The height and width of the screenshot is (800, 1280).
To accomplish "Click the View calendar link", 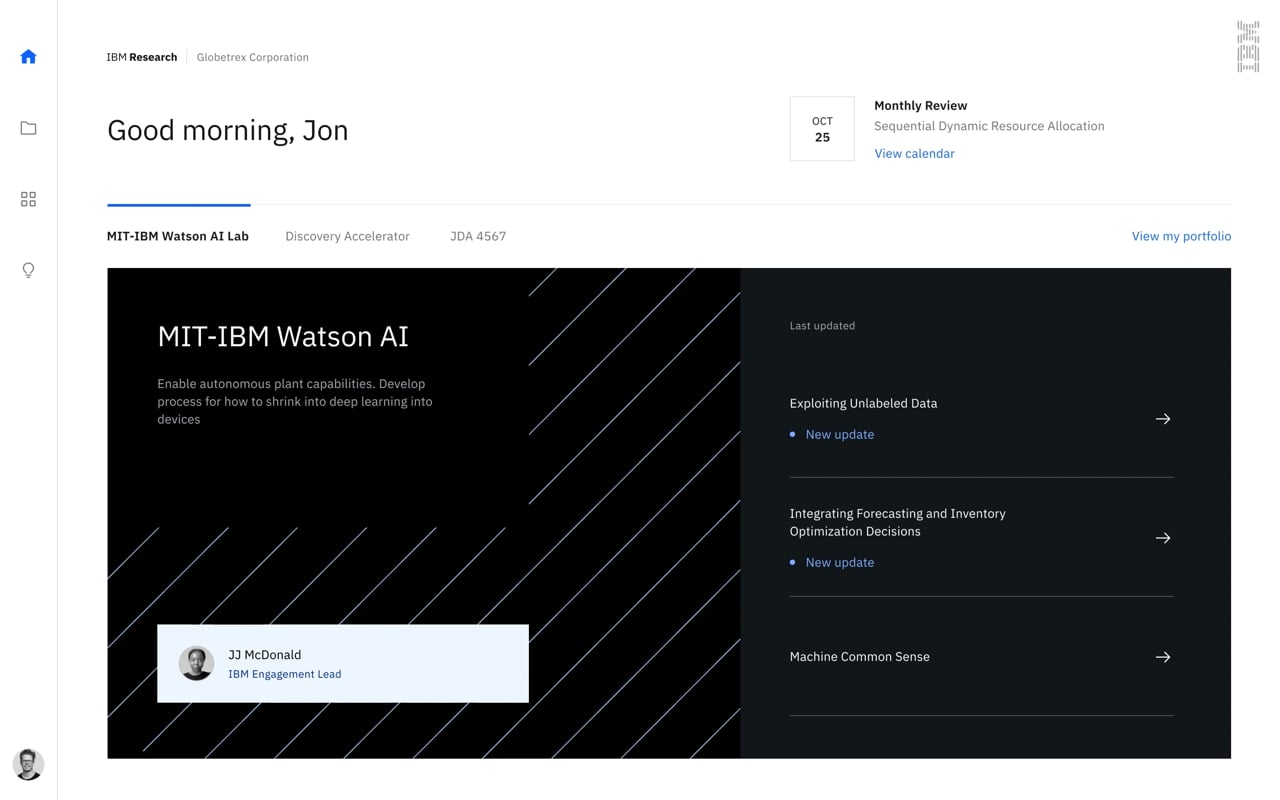I will point(914,153).
